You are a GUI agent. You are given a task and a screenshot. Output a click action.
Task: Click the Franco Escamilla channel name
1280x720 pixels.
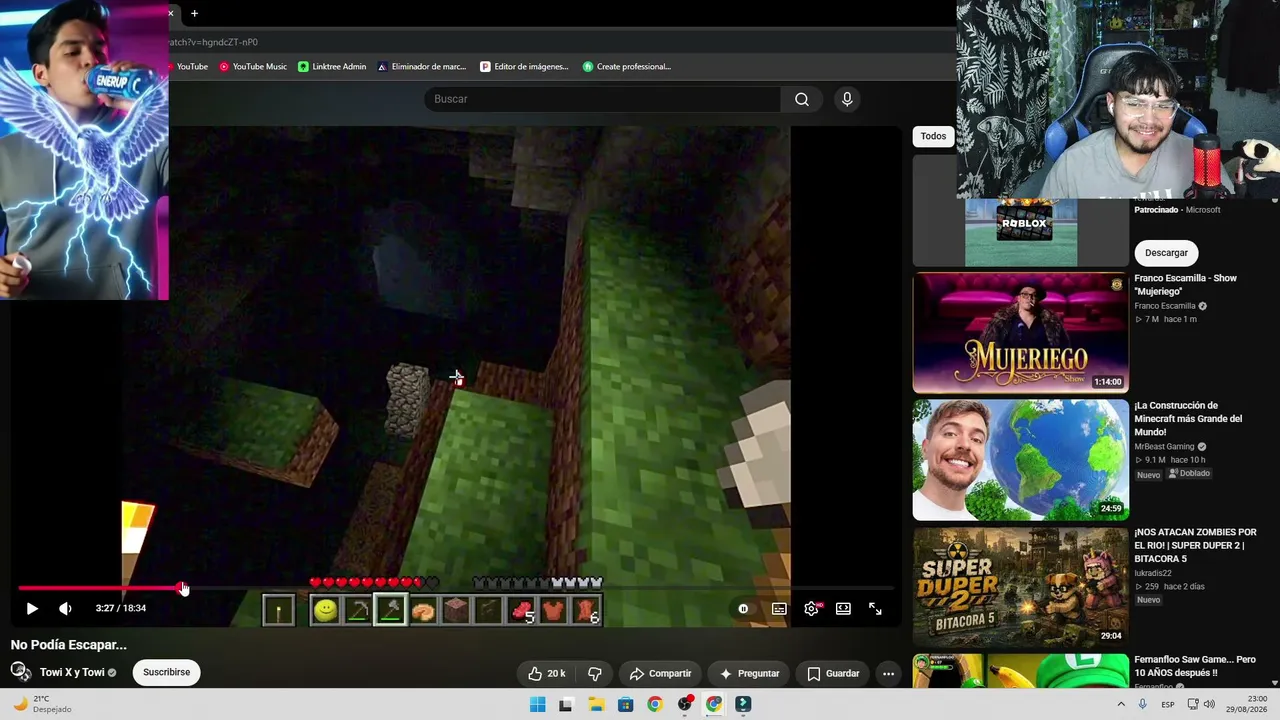coord(1165,306)
